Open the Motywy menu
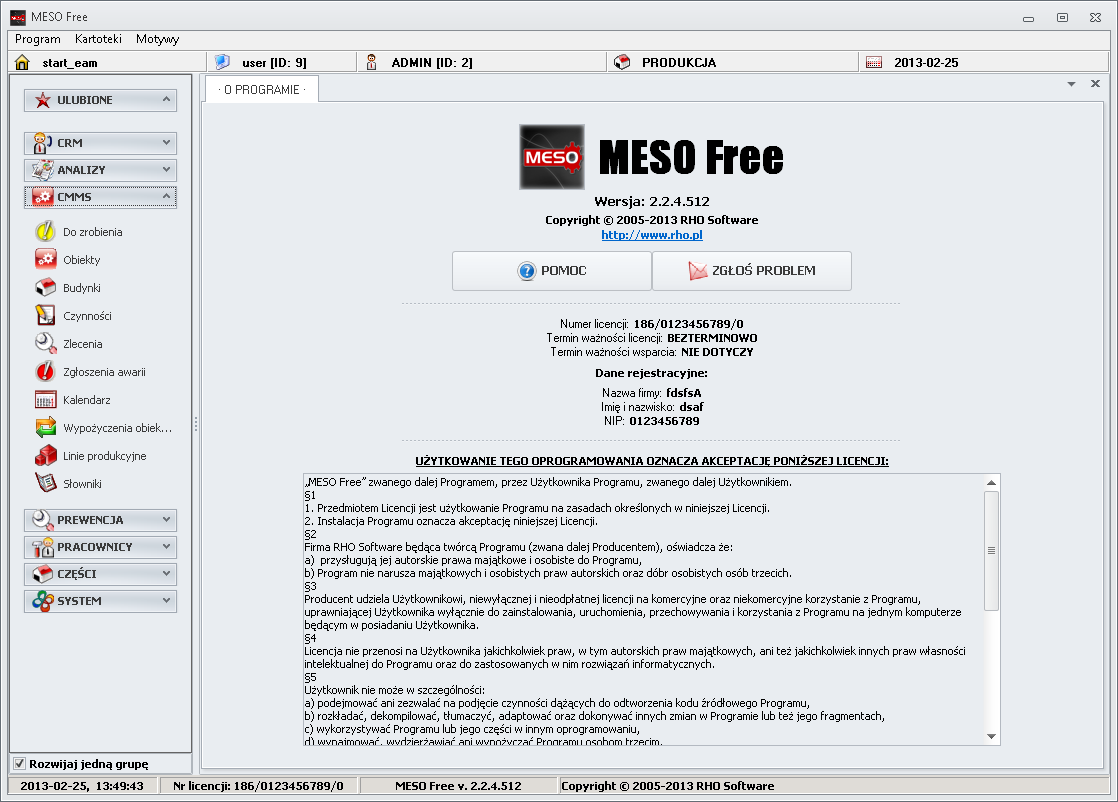Viewport: 1118px width, 802px height. (x=158, y=39)
